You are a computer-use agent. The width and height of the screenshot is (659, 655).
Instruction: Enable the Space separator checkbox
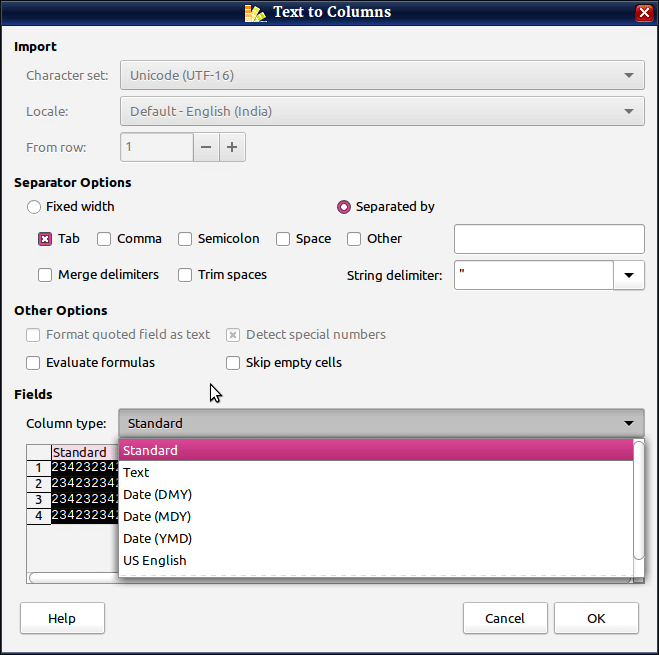click(x=283, y=239)
